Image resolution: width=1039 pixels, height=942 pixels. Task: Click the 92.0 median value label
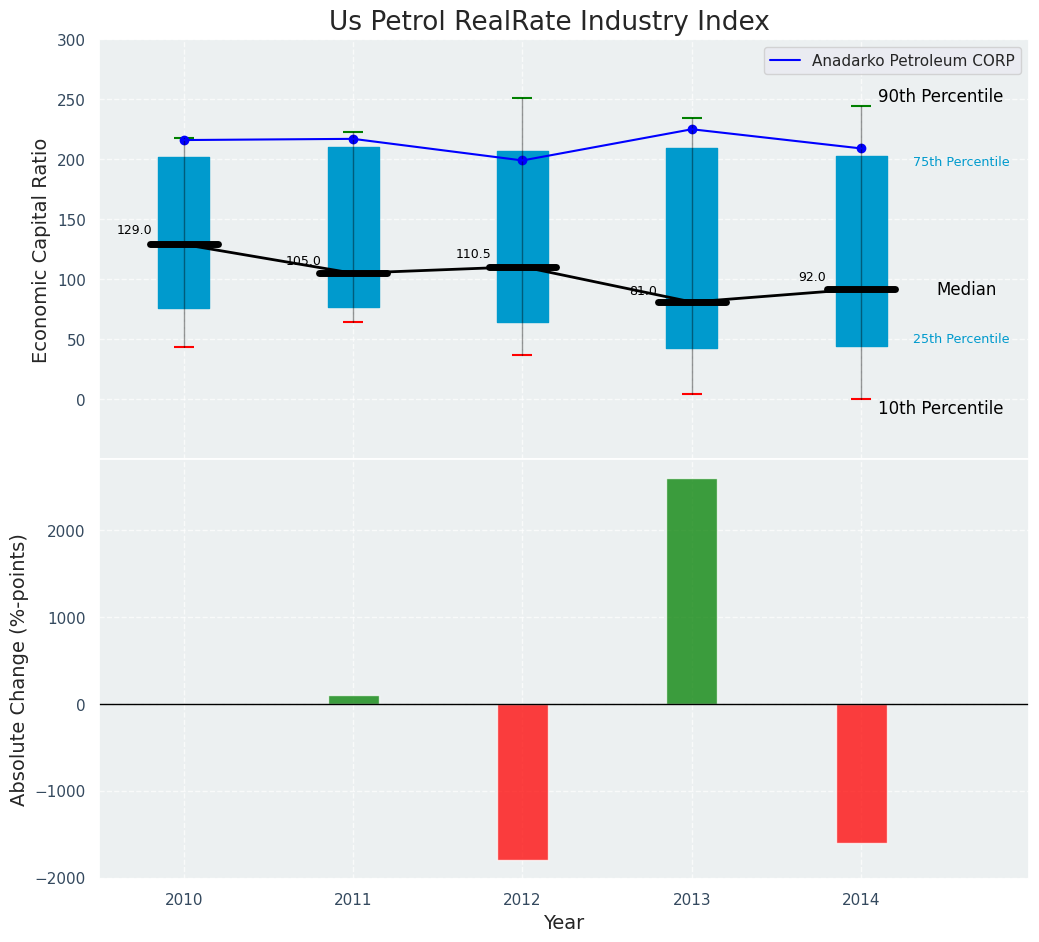pyautogui.click(x=812, y=277)
